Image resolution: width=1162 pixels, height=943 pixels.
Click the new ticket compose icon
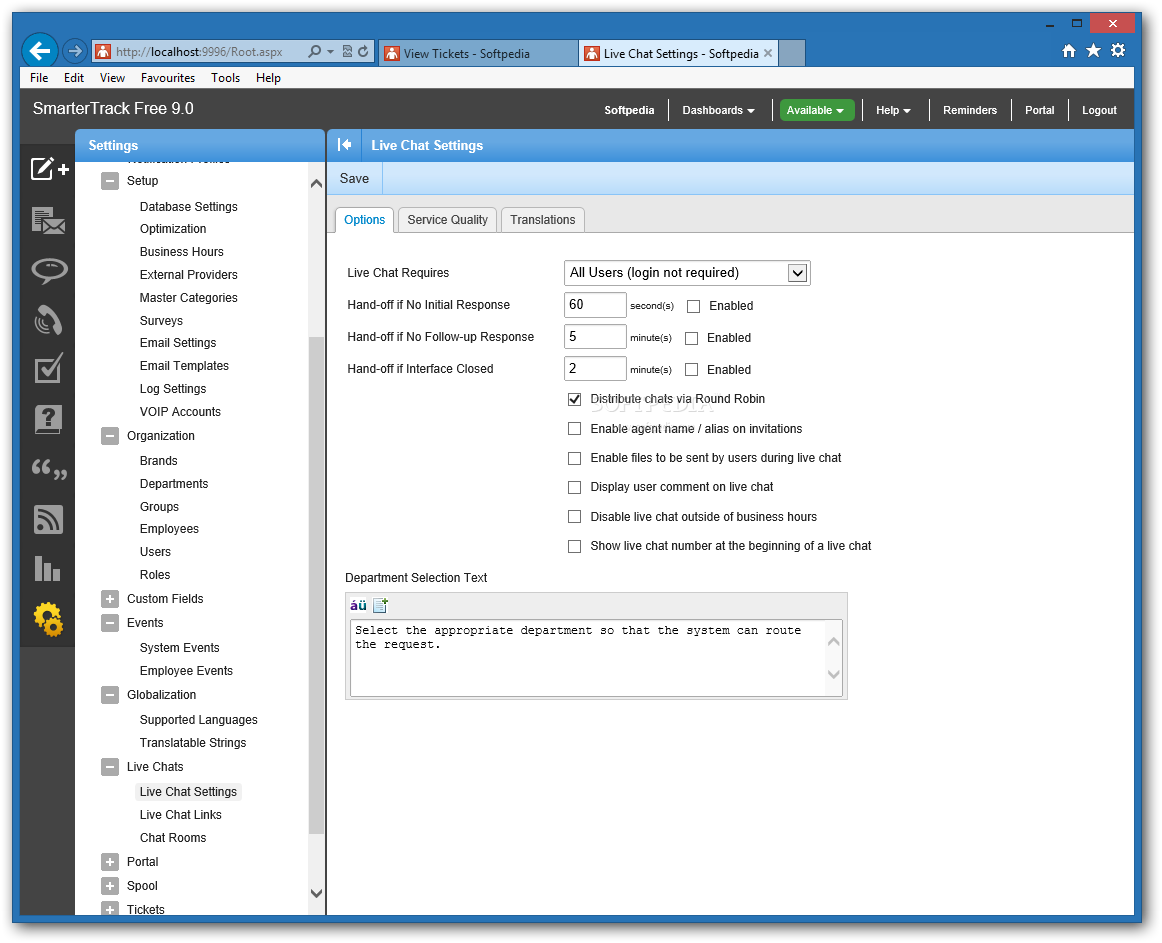coord(49,169)
